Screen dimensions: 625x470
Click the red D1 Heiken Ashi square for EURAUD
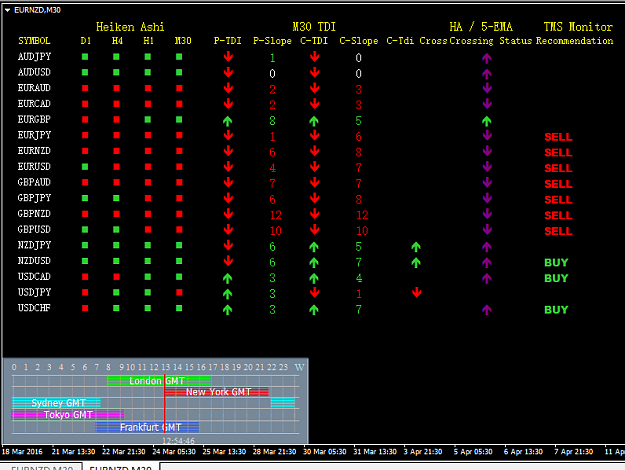pos(85,88)
